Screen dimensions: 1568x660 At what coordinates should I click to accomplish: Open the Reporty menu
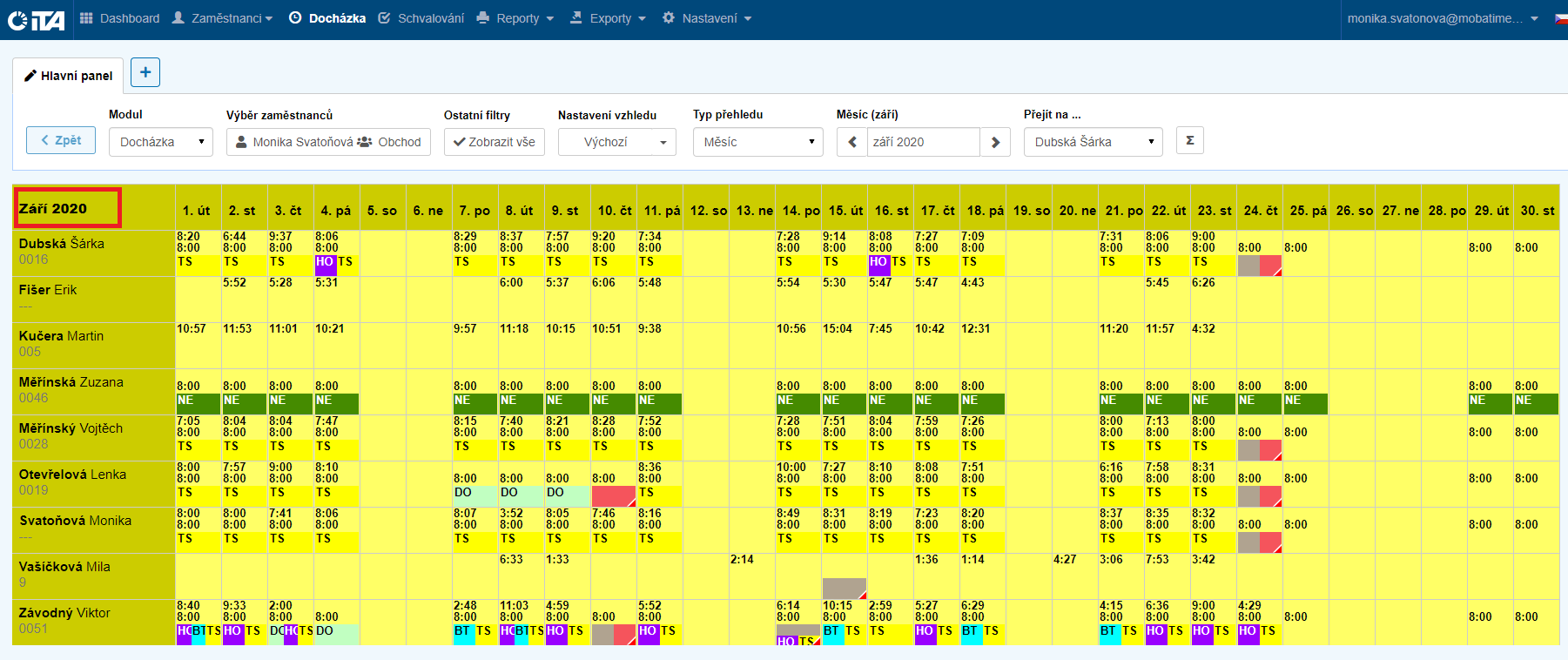point(515,18)
